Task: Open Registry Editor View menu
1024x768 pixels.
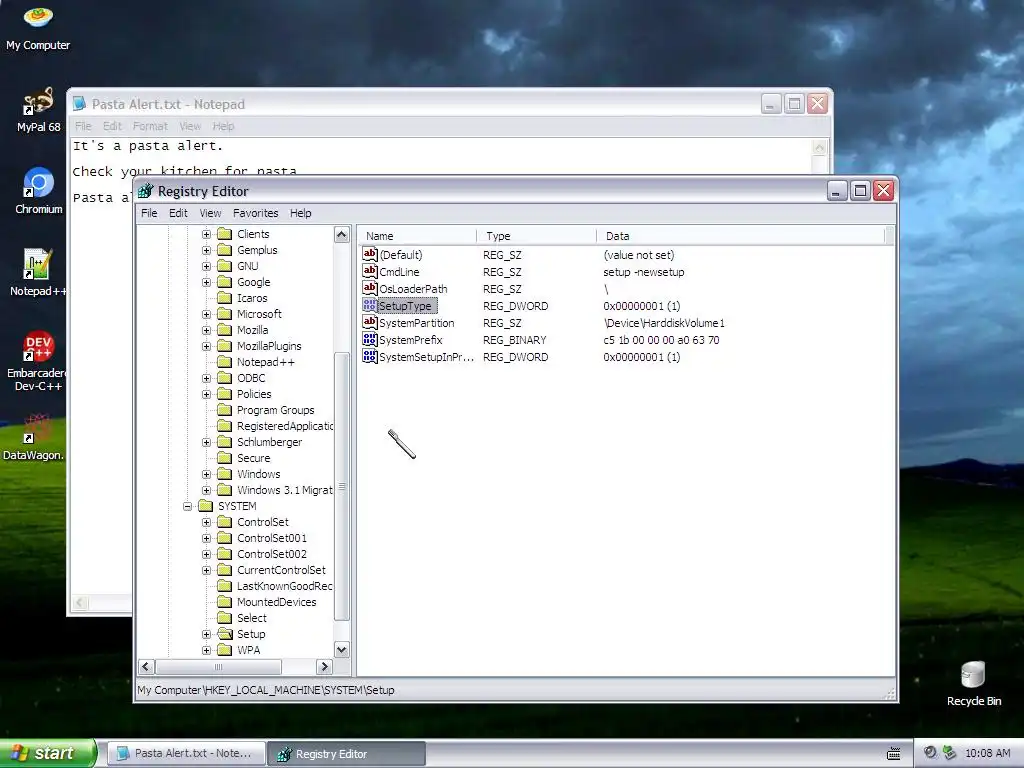Action: click(210, 213)
